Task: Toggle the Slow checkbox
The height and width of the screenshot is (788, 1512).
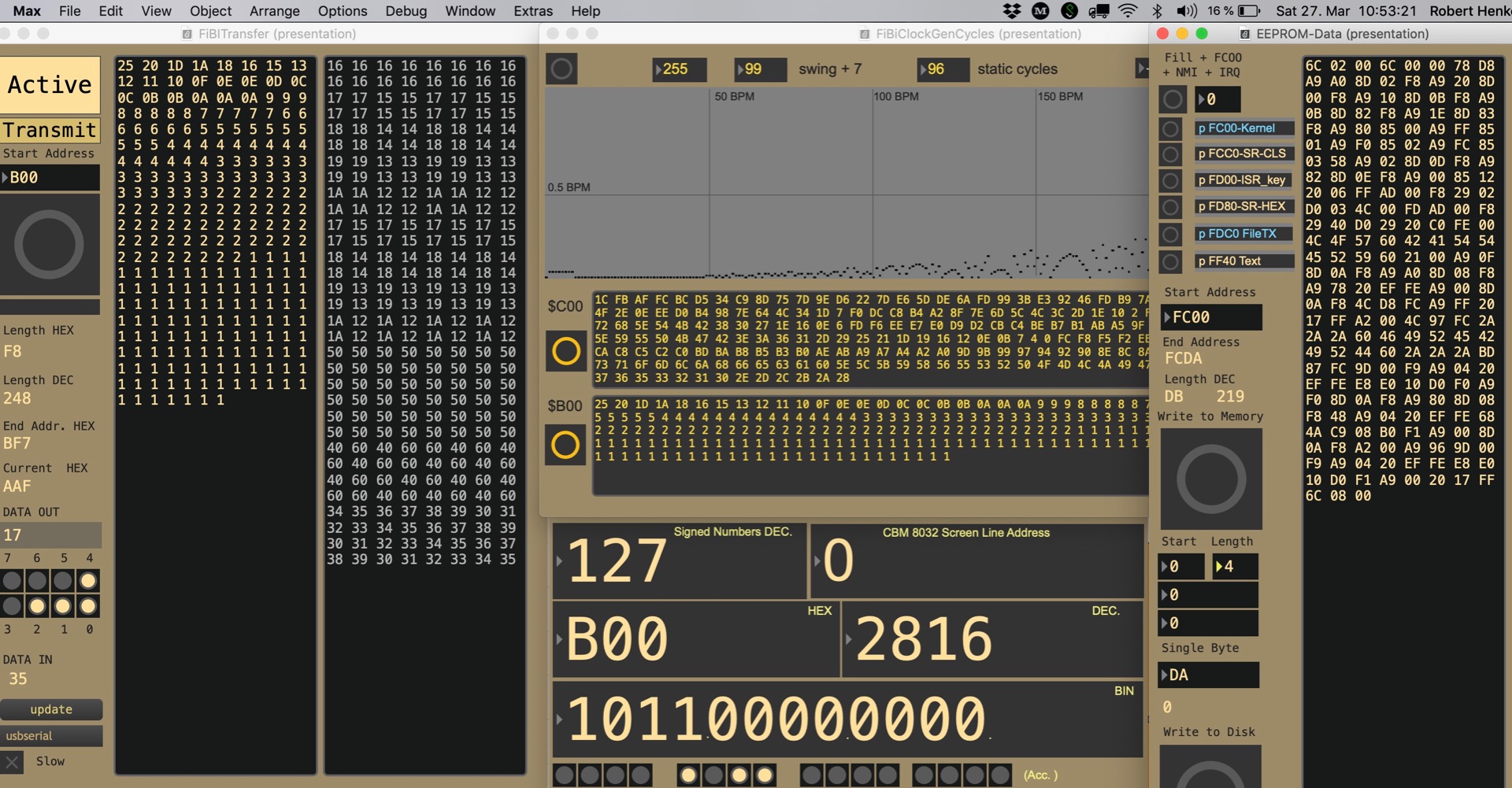Action: (13, 762)
